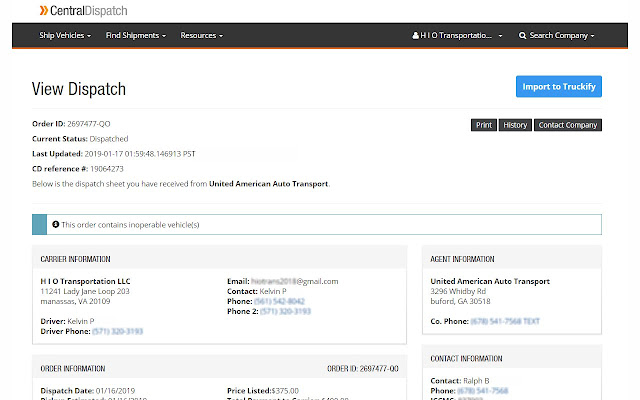Click buford, GA 30518 text

pos(460,301)
